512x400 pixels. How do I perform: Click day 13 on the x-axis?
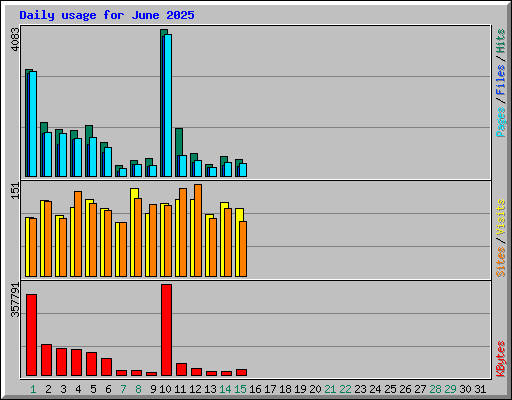[x=210, y=389]
